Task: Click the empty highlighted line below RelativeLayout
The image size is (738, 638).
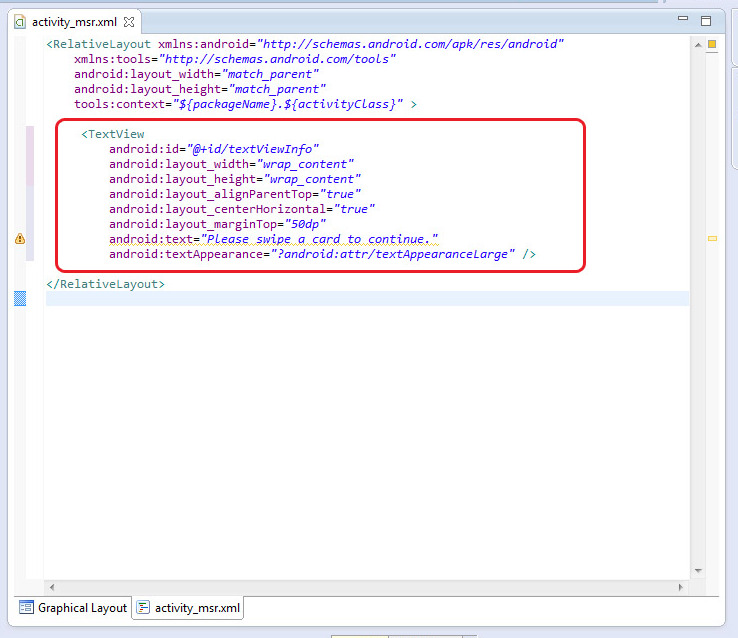Action: [x=360, y=299]
